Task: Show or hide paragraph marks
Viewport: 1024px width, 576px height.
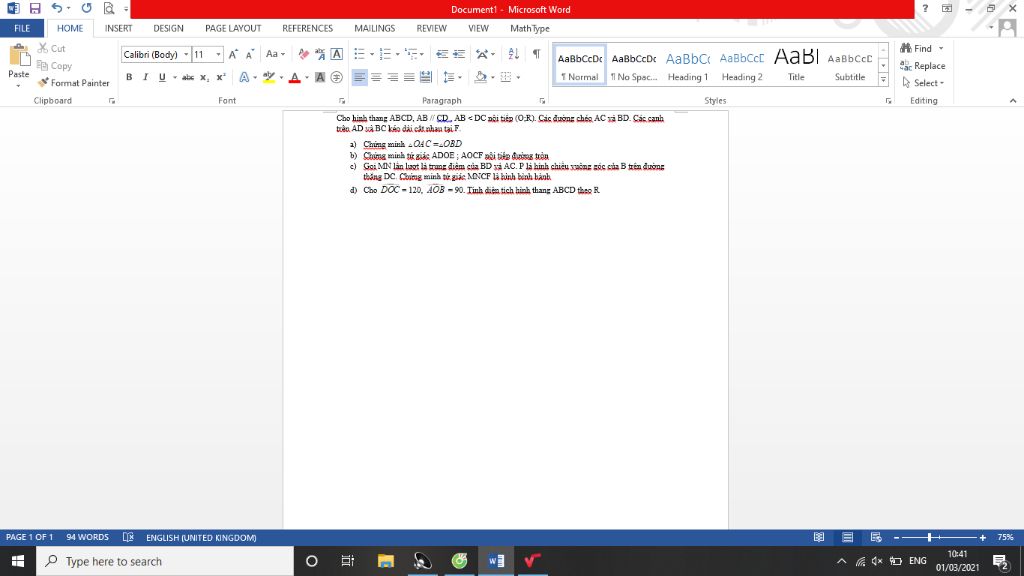Action: point(536,54)
